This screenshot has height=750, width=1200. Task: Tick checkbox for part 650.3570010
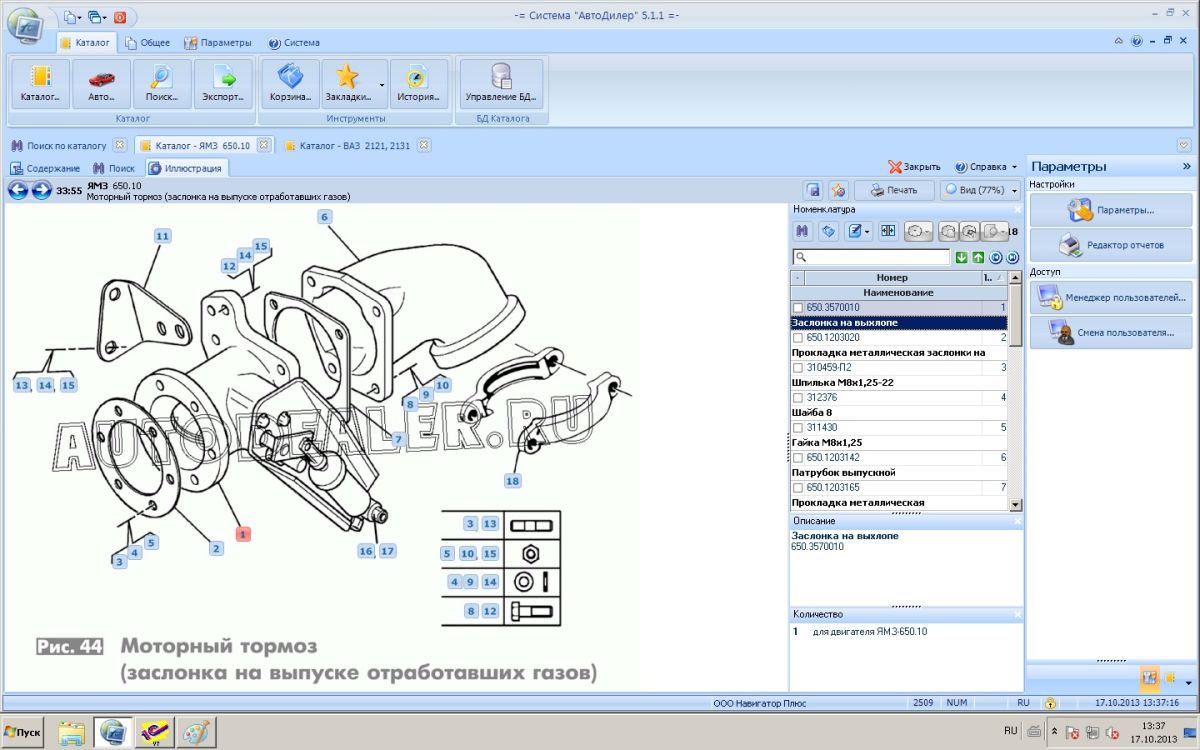pos(797,308)
